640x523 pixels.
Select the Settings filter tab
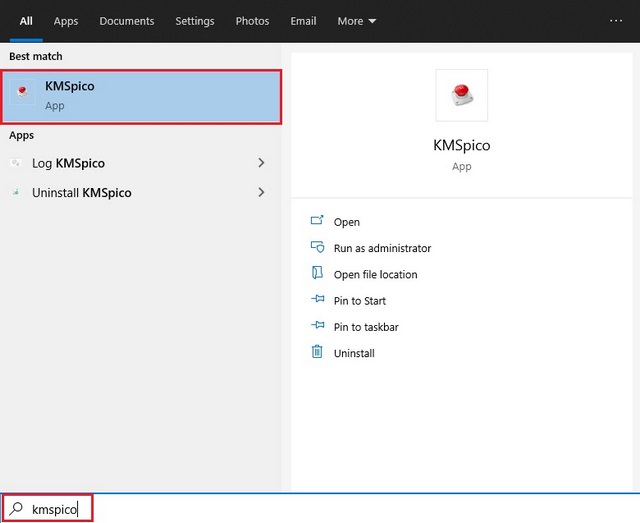coord(195,21)
